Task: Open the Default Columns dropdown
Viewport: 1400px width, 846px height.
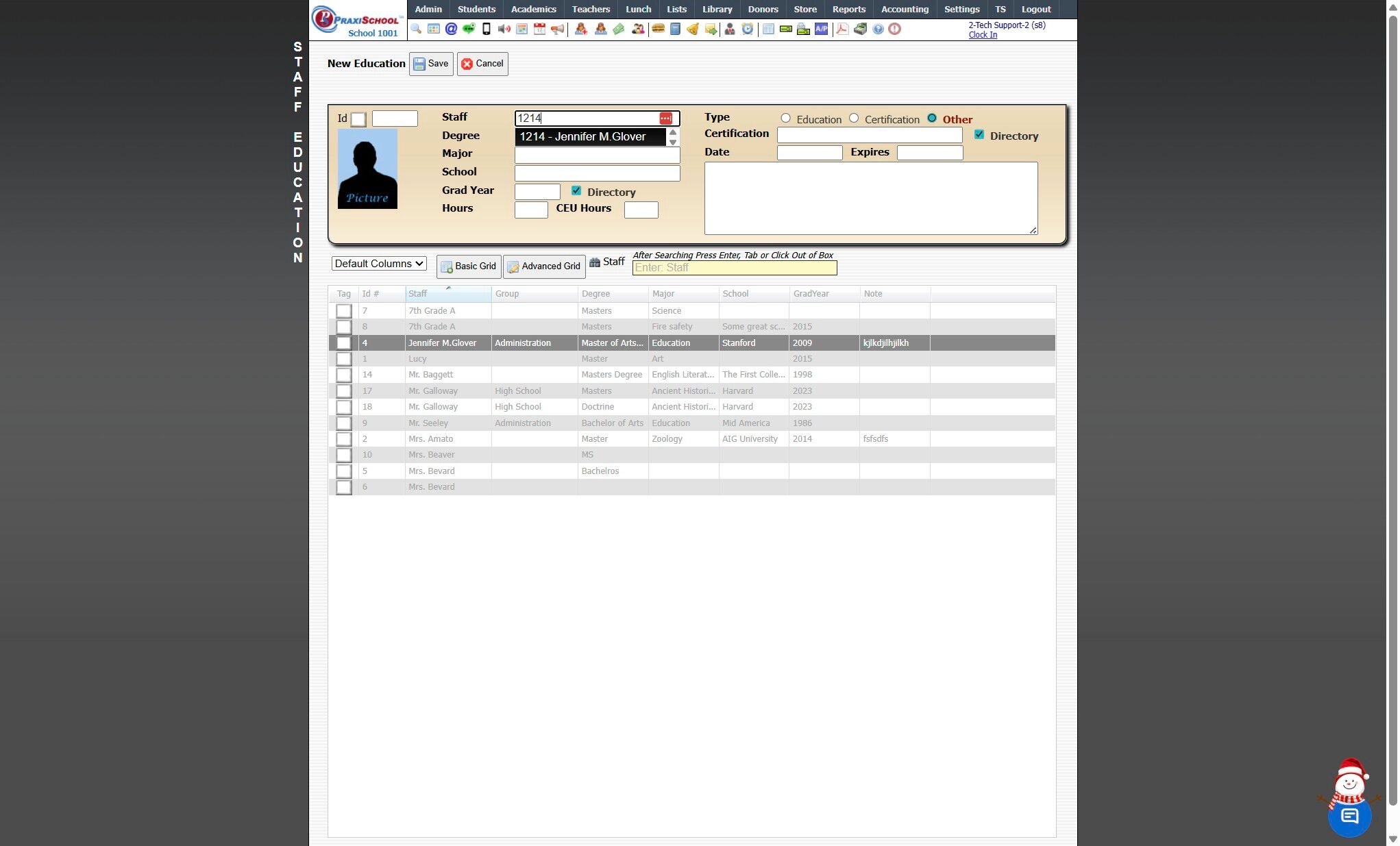Action: coord(379,264)
